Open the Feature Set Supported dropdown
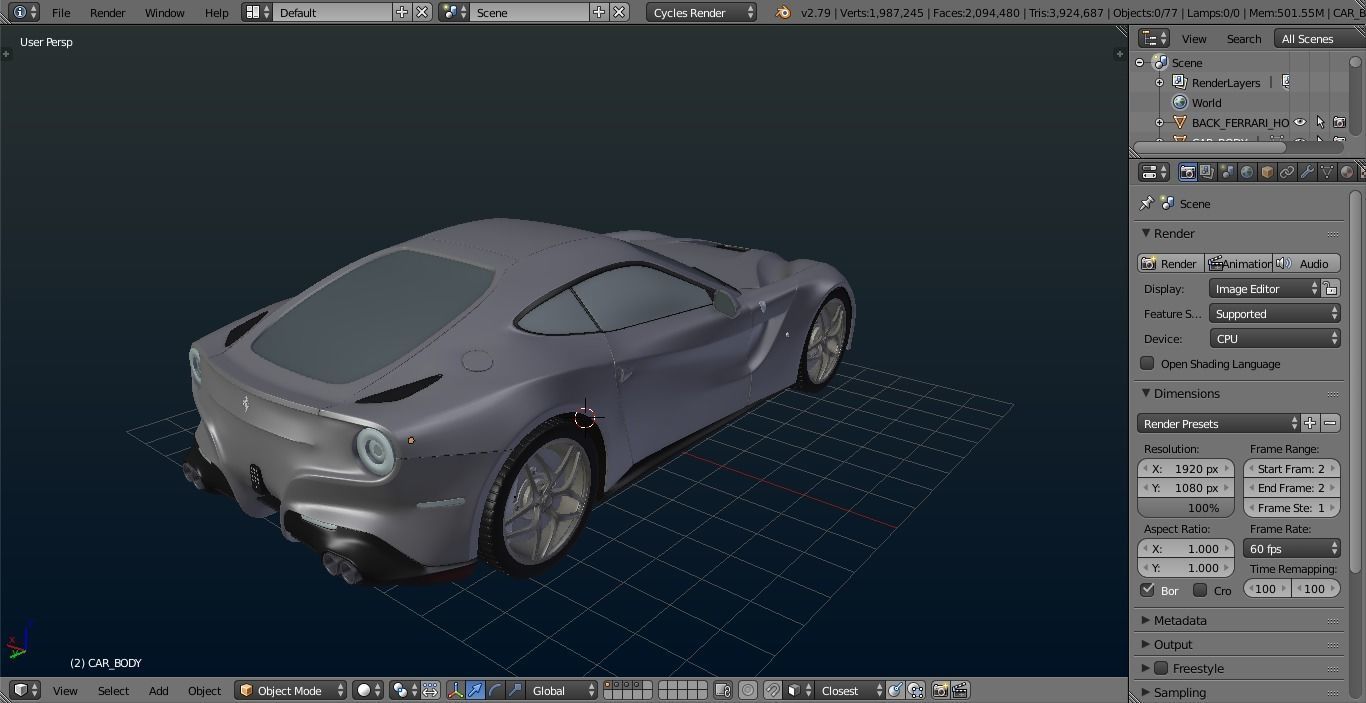This screenshot has height=703, width=1366. click(x=1274, y=313)
